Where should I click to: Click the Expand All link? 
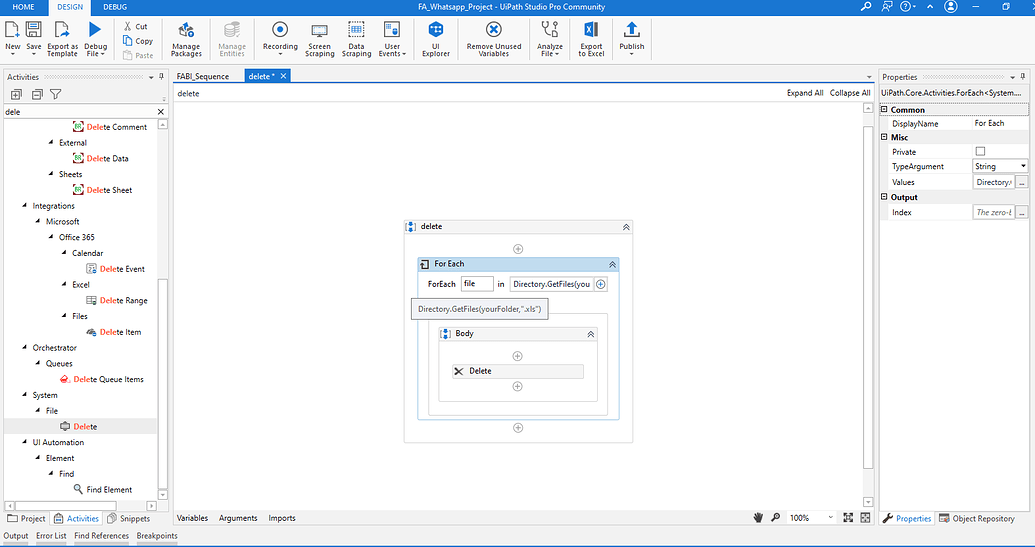click(x=805, y=93)
